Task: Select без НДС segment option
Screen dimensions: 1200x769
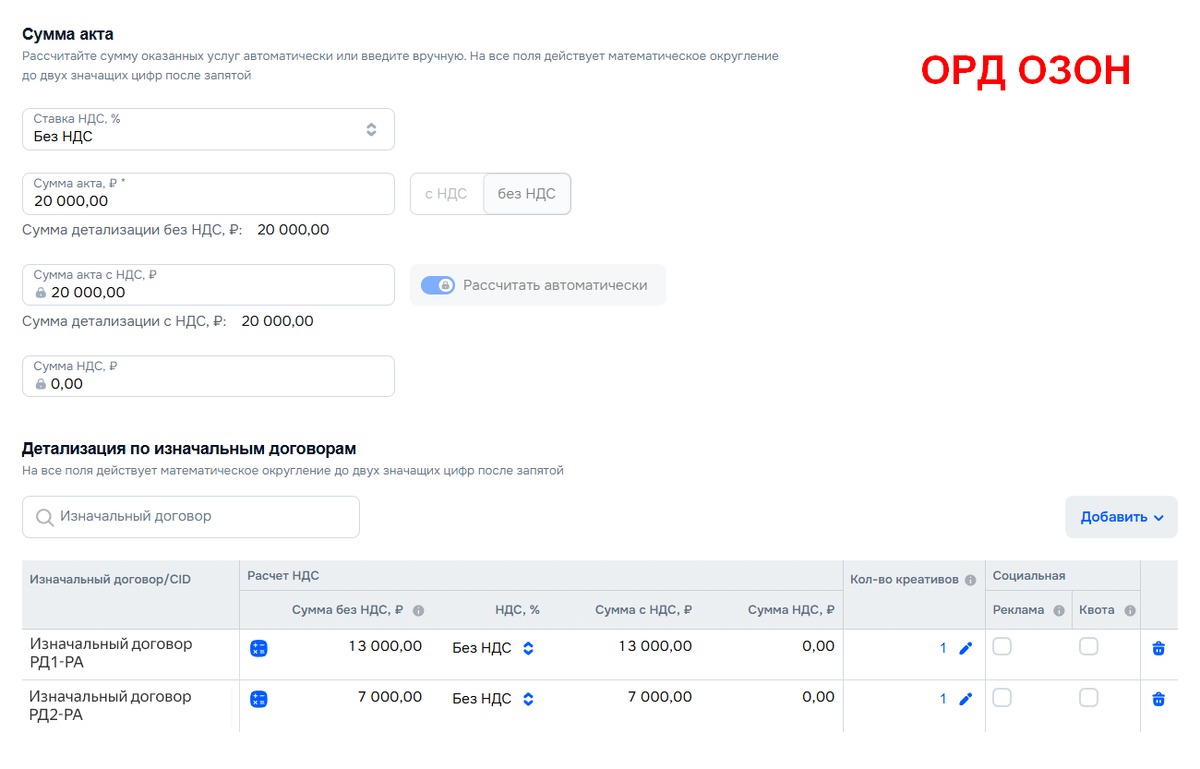Action: point(527,194)
